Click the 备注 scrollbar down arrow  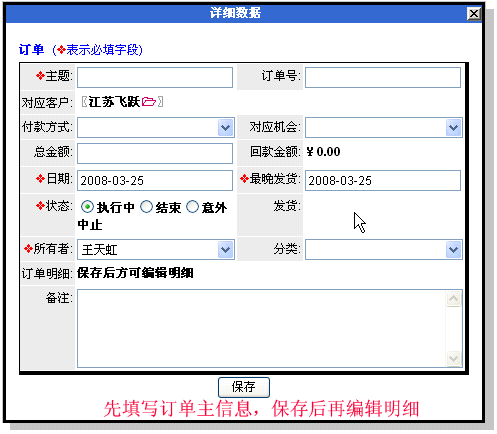[x=453, y=359]
